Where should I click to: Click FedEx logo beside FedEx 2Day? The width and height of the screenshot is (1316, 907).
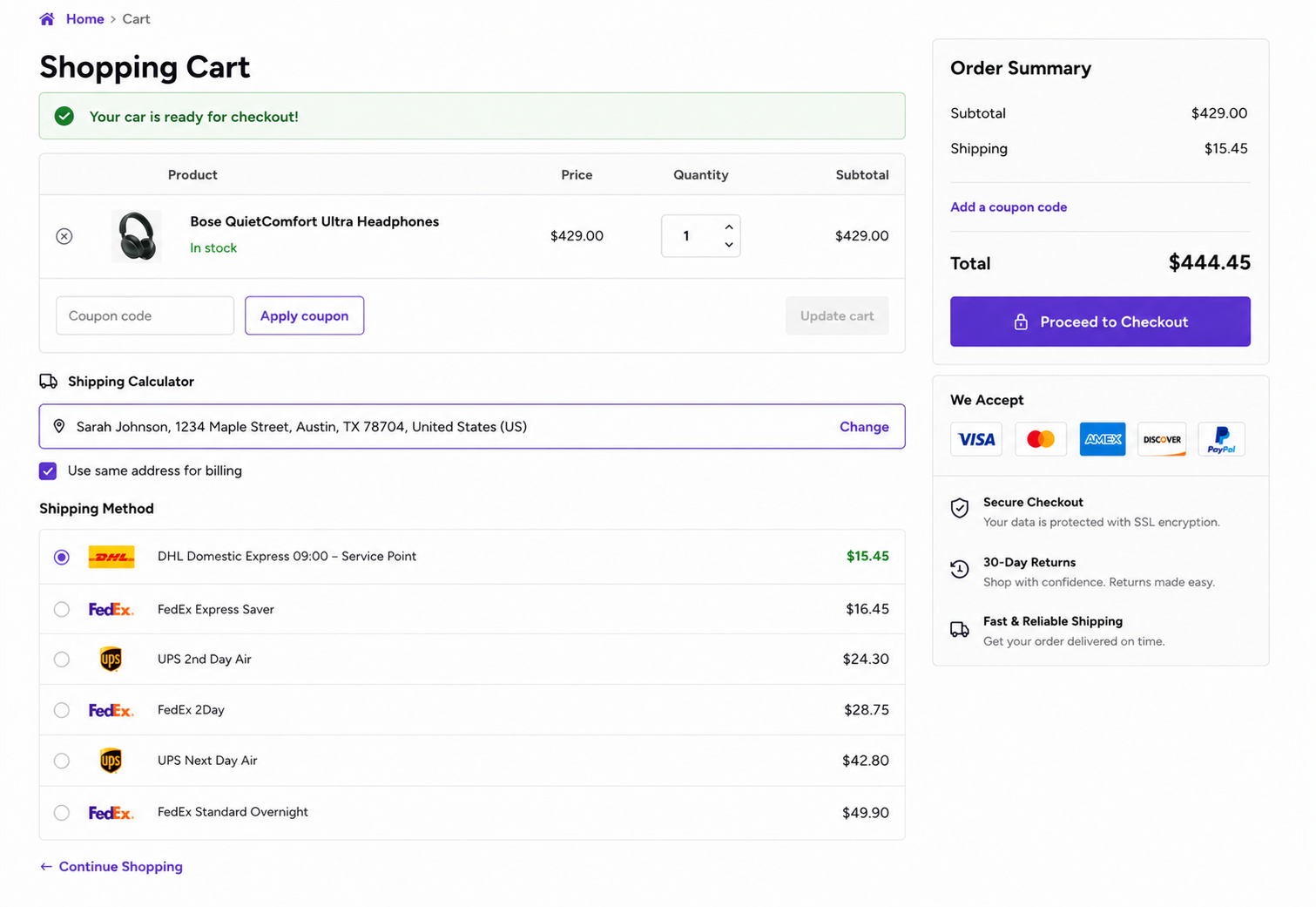coord(111,710)
